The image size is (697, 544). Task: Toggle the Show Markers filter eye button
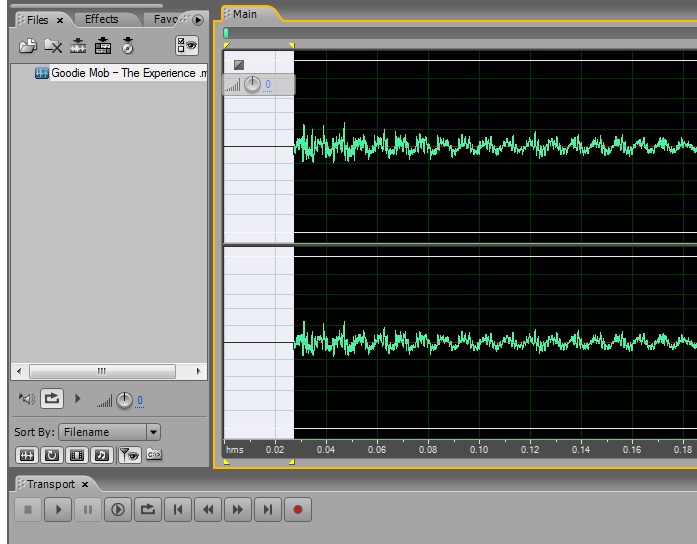click(129, 455)
